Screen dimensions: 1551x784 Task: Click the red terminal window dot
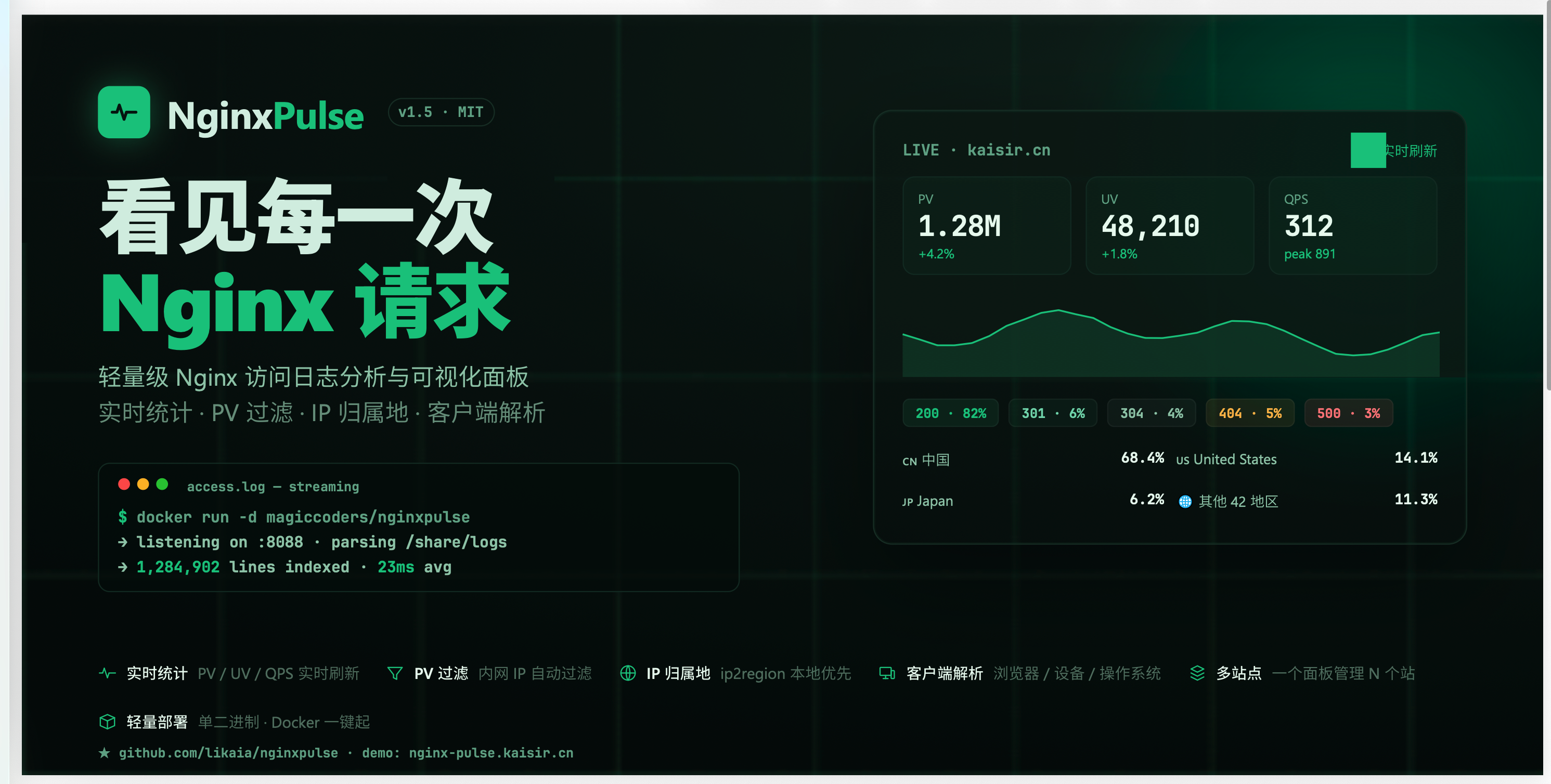point(125,485)
